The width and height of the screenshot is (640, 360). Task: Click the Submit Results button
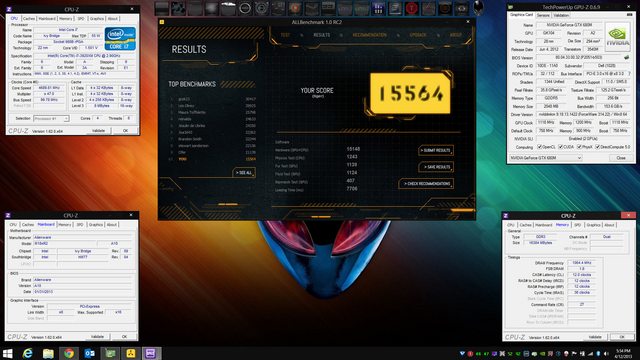[436, 151]
